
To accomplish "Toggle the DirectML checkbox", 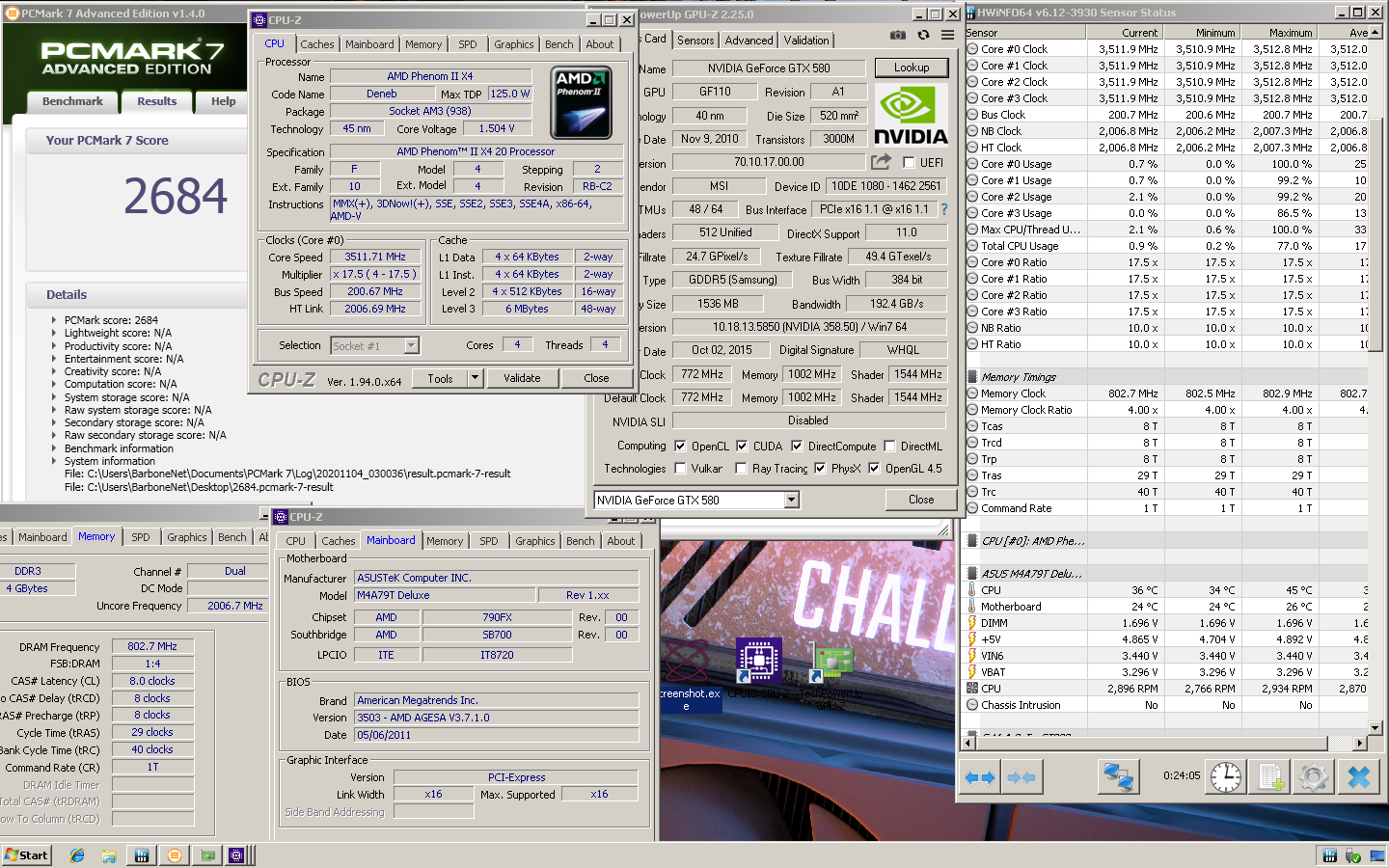I will [889, 447].
